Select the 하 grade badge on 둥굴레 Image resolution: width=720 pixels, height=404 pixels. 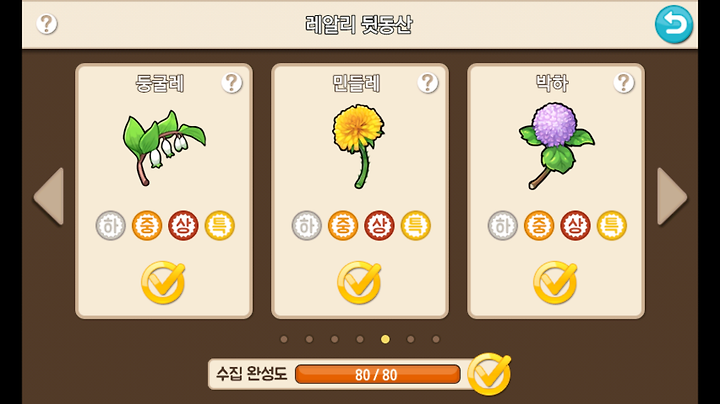tap(111, 225)
